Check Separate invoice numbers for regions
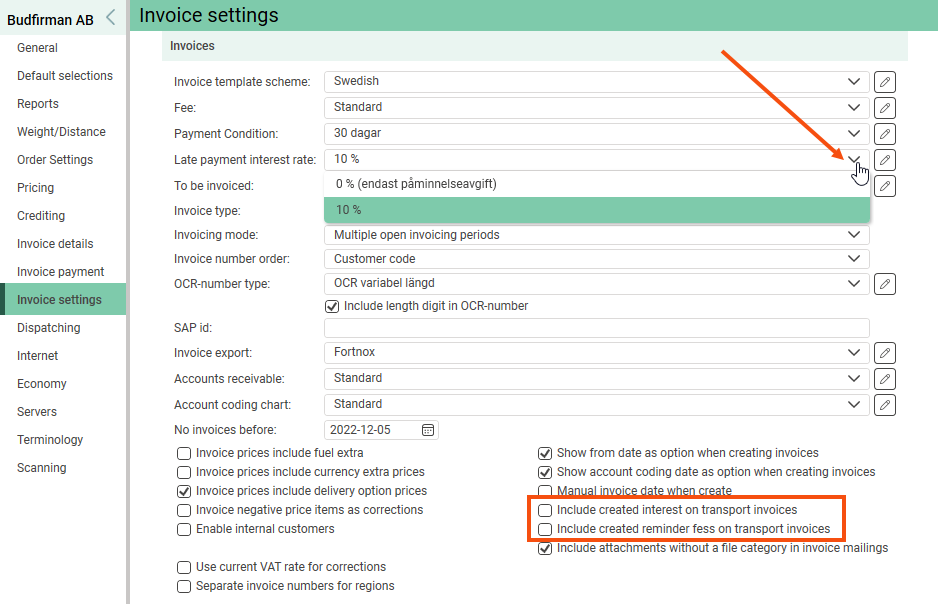Image resolution: width=938 pixels, height=604 pixels. click(x=184, y=586)
